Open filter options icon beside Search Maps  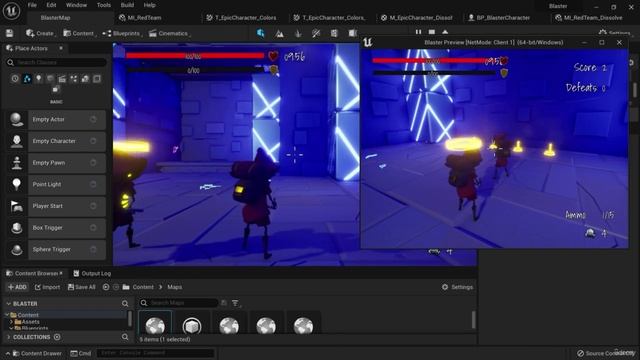[x=236, y=303]
